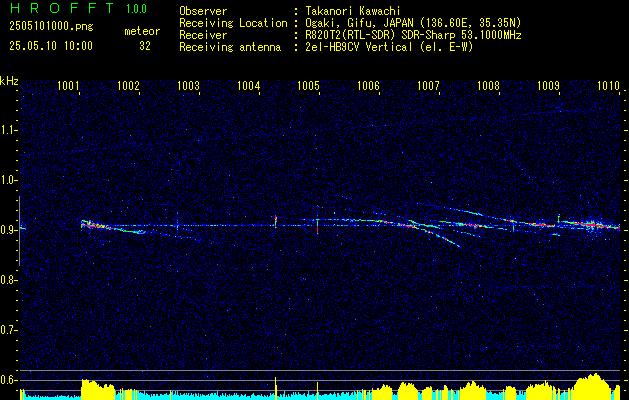Image resolution: width=629 pixels, height=400 pixels.
Task: Click the 0.6 kHz frequency label
Action: [8, 380]
